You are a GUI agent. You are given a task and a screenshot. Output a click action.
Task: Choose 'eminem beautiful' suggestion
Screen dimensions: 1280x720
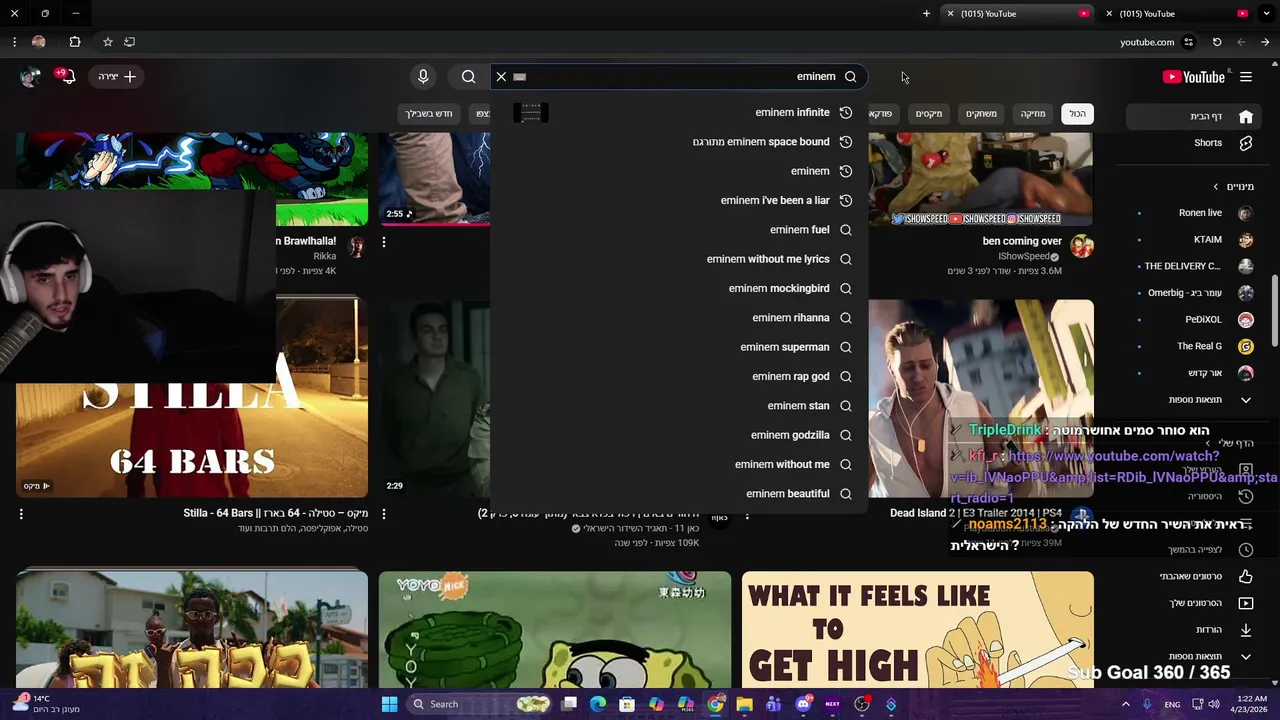click(x=679, y=494)
